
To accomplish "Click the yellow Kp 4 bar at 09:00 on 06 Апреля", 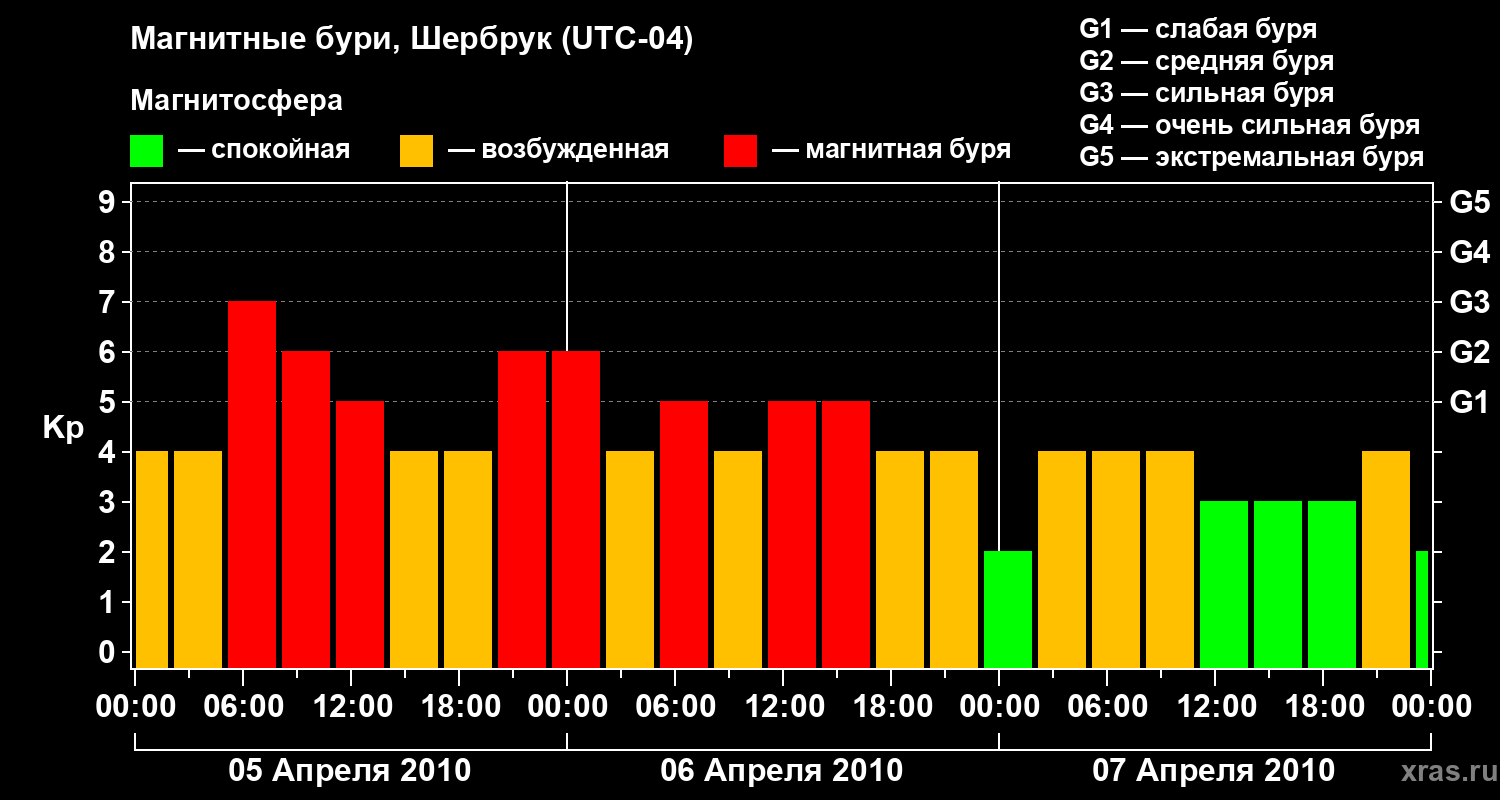I will pos(738,560).
